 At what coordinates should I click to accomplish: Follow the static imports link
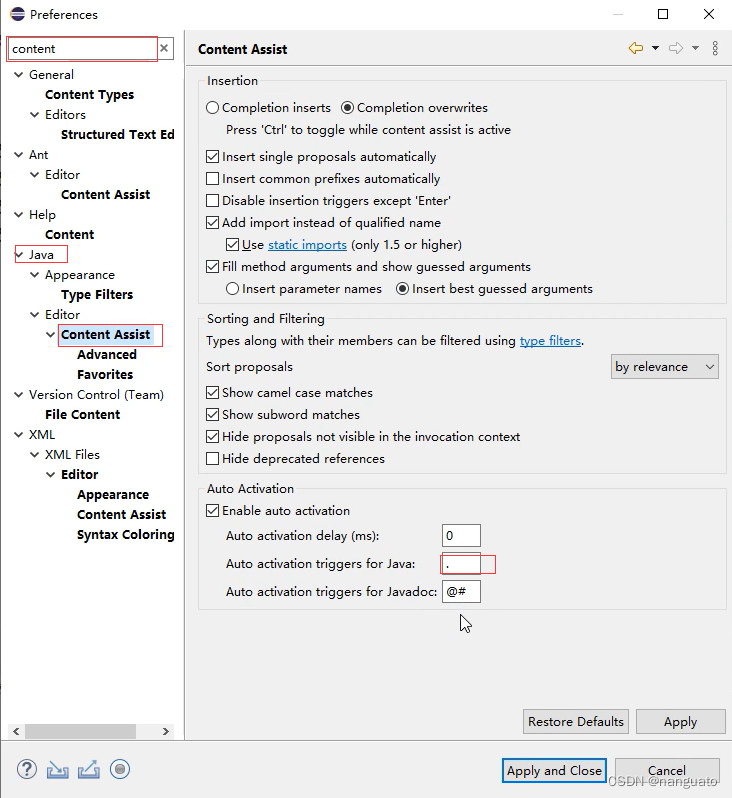point(307,245)
